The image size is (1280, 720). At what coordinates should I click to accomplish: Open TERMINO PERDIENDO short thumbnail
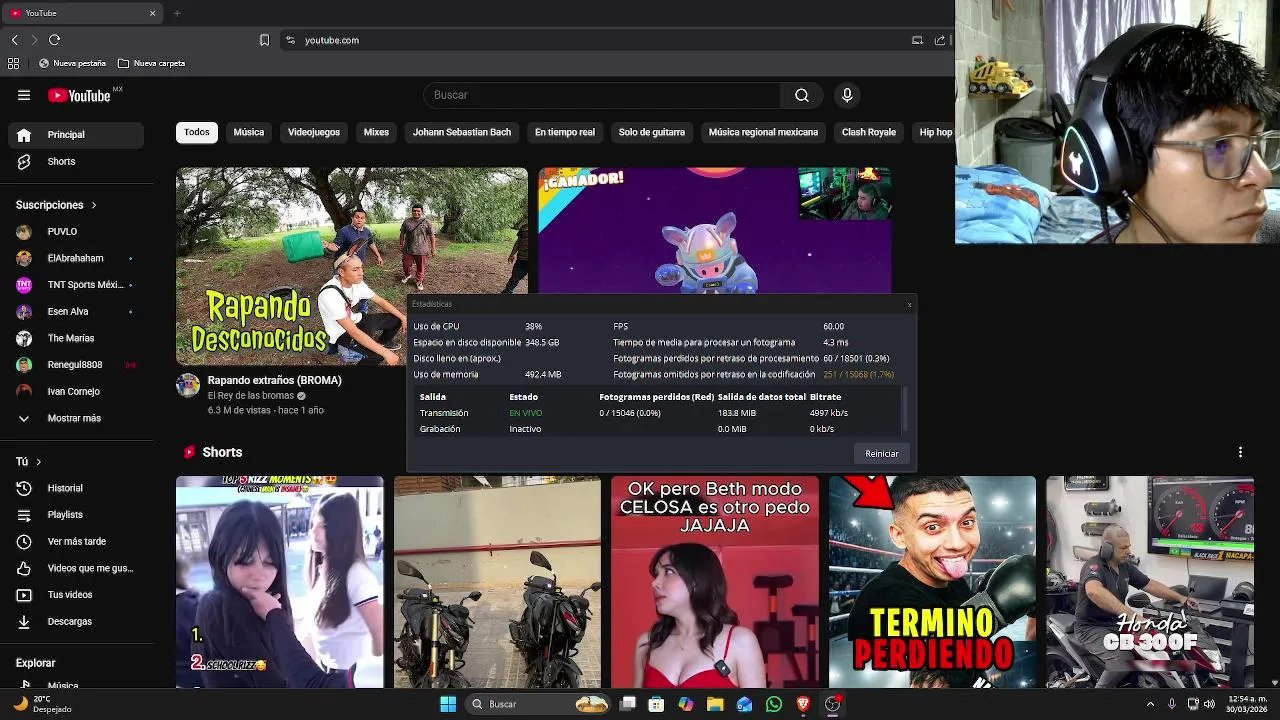(932, 582)
